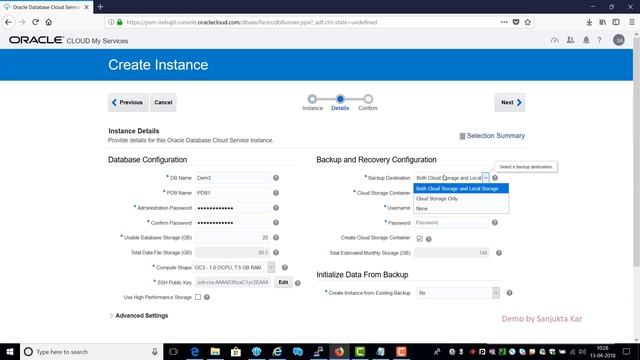Viewport: 640px width, 360px height.
Task: Go to Firefox home page
Action: pyautogui.click(x=49, y=22)
